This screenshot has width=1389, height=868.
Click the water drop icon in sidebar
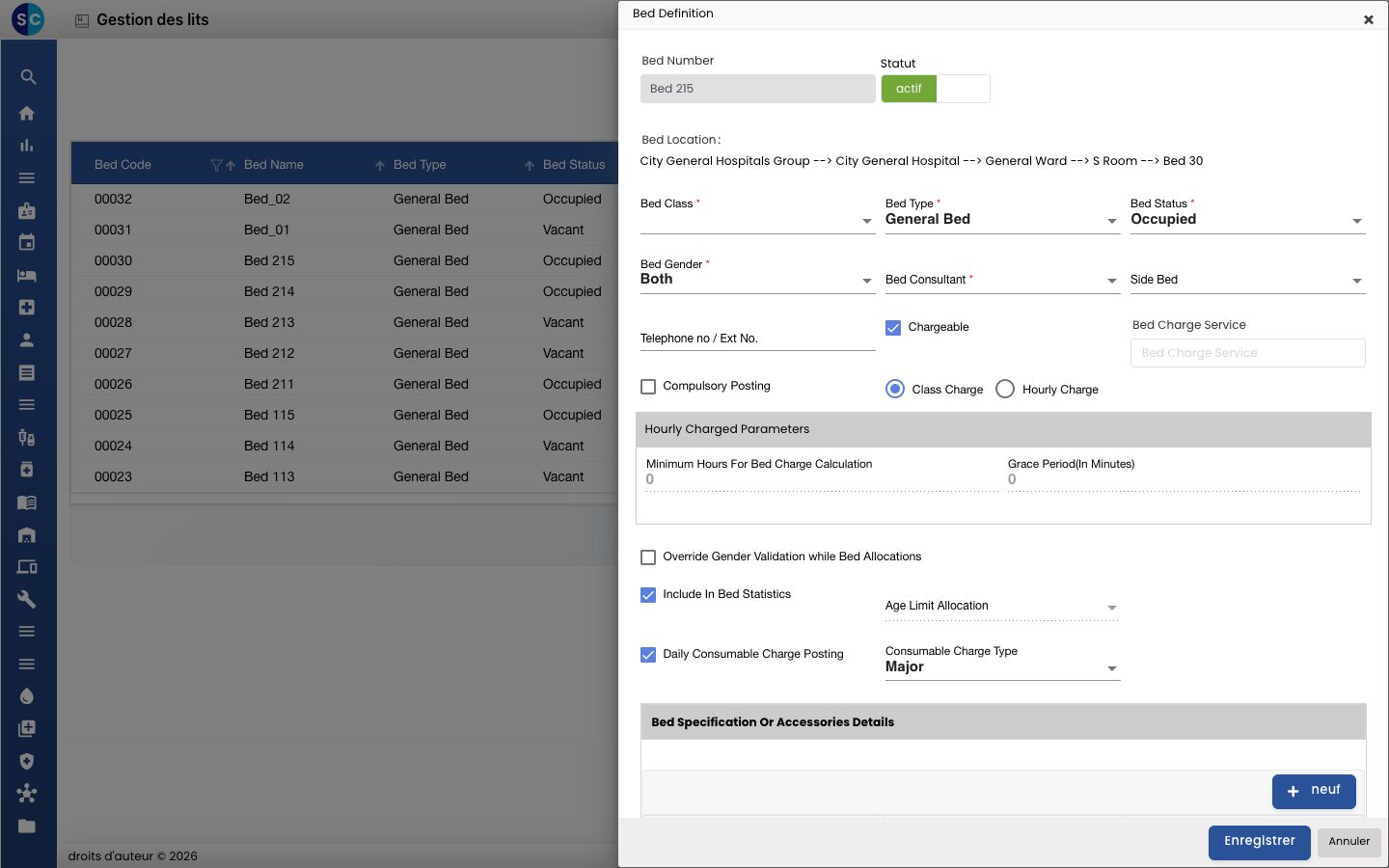point(27,696)
